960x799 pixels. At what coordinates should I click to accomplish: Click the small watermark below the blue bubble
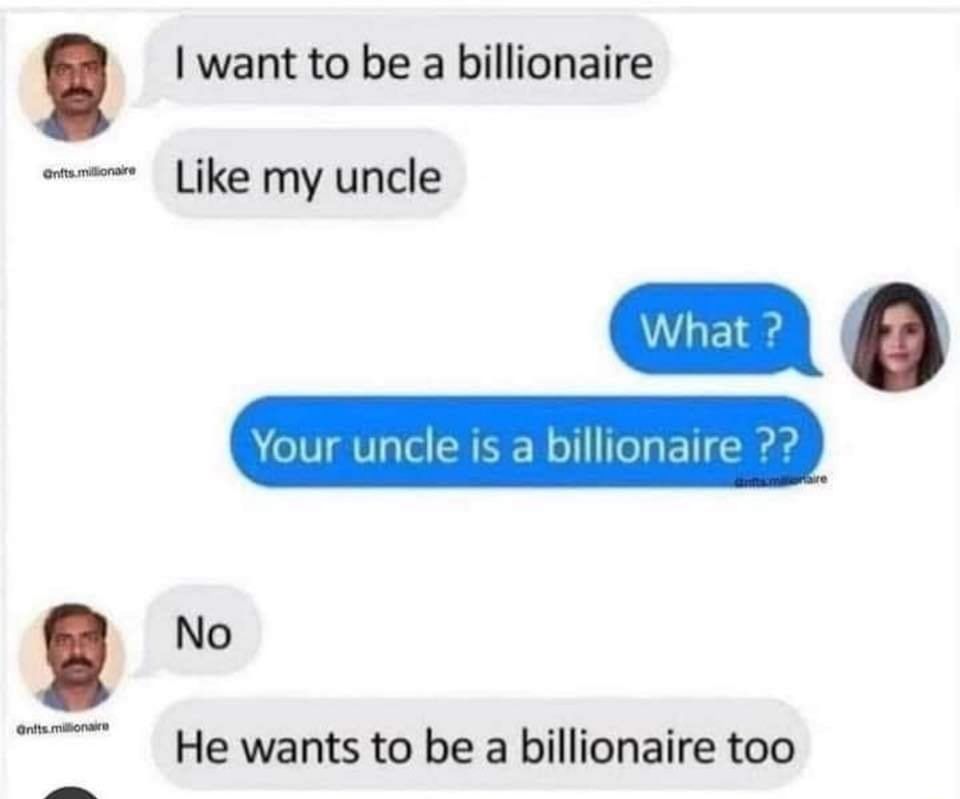pos(783,481)
